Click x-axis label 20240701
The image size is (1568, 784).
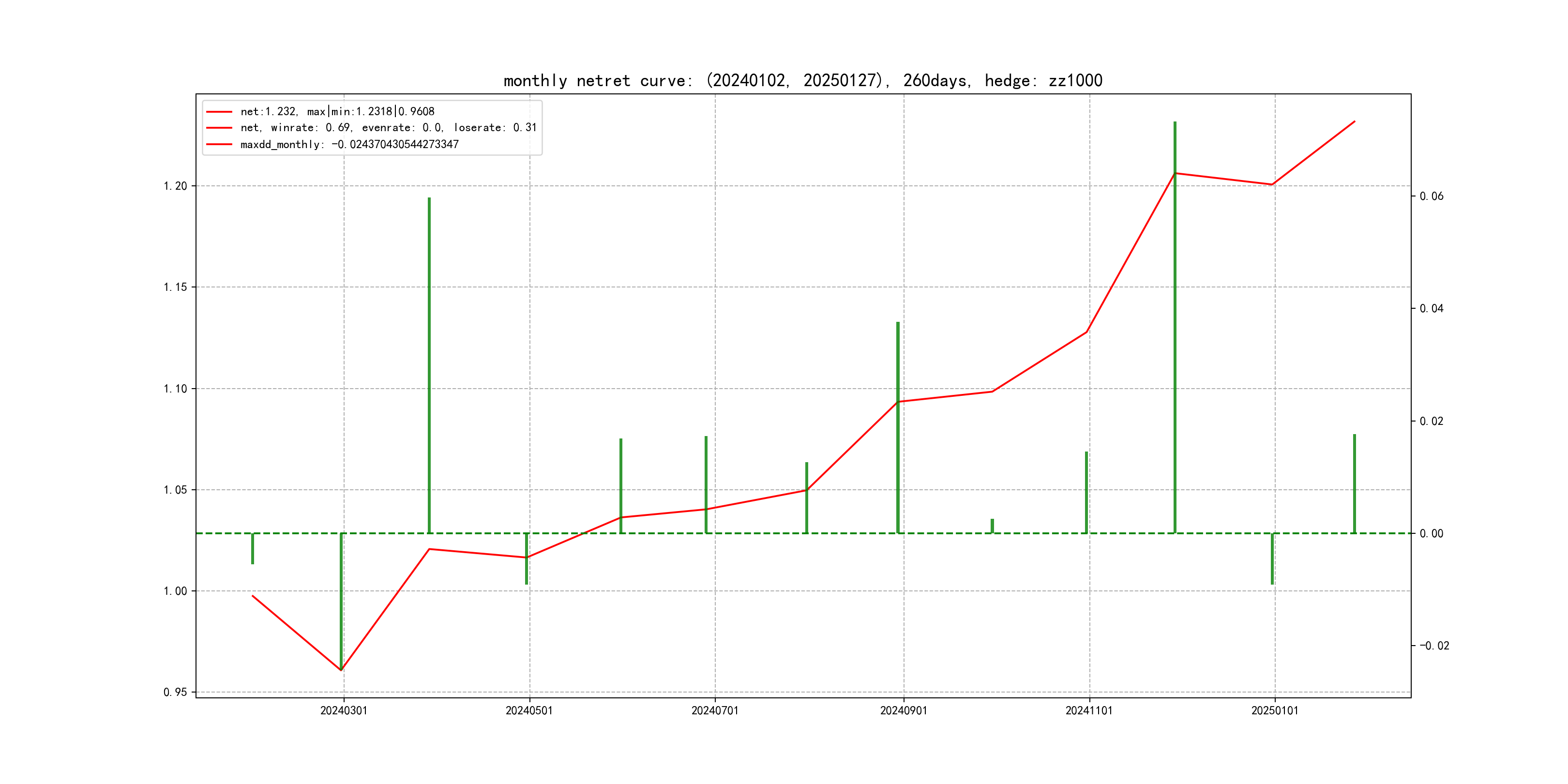(715, 710)
